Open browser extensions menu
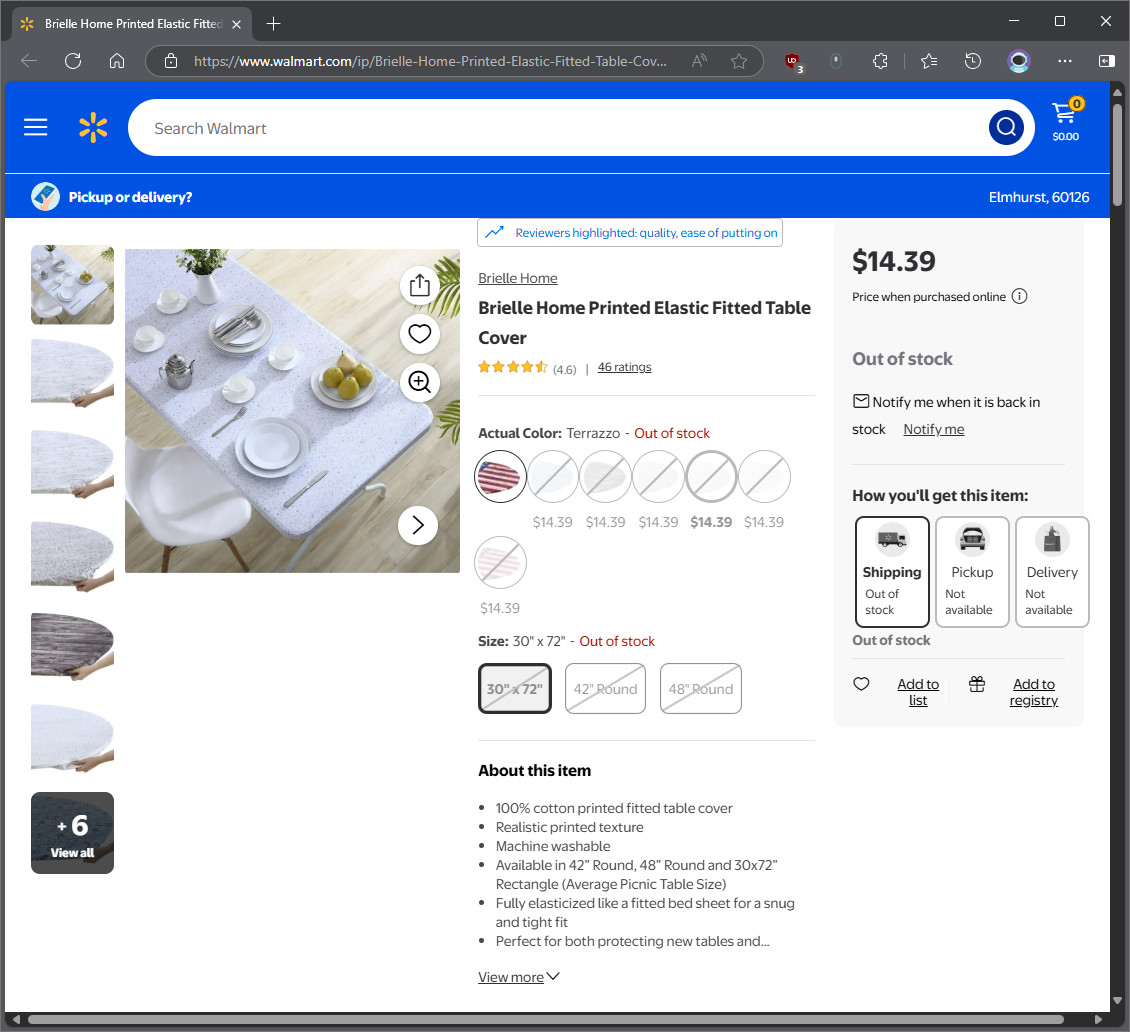 click(880, 61)
